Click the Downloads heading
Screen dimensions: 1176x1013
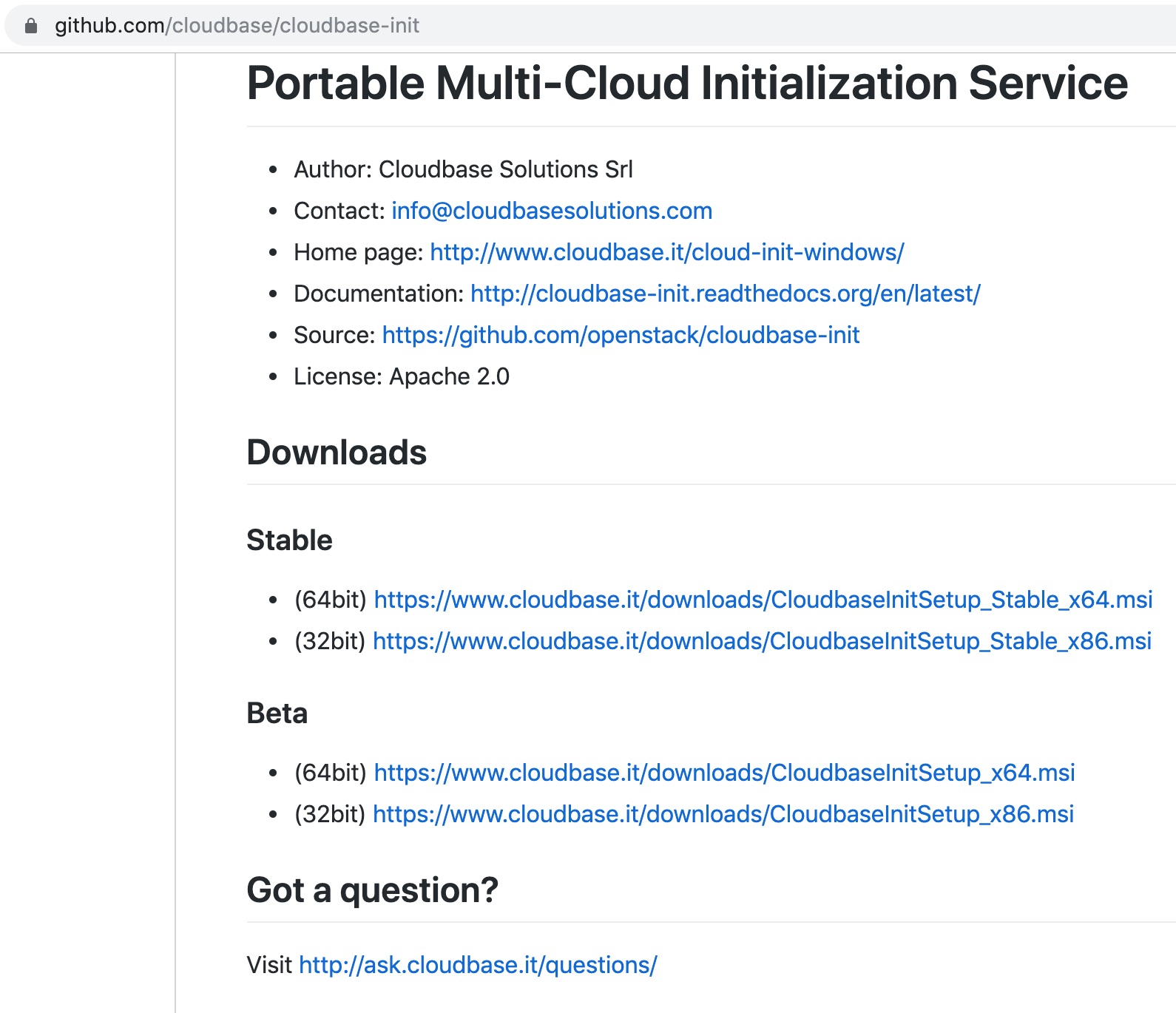(x=337, y=453)
